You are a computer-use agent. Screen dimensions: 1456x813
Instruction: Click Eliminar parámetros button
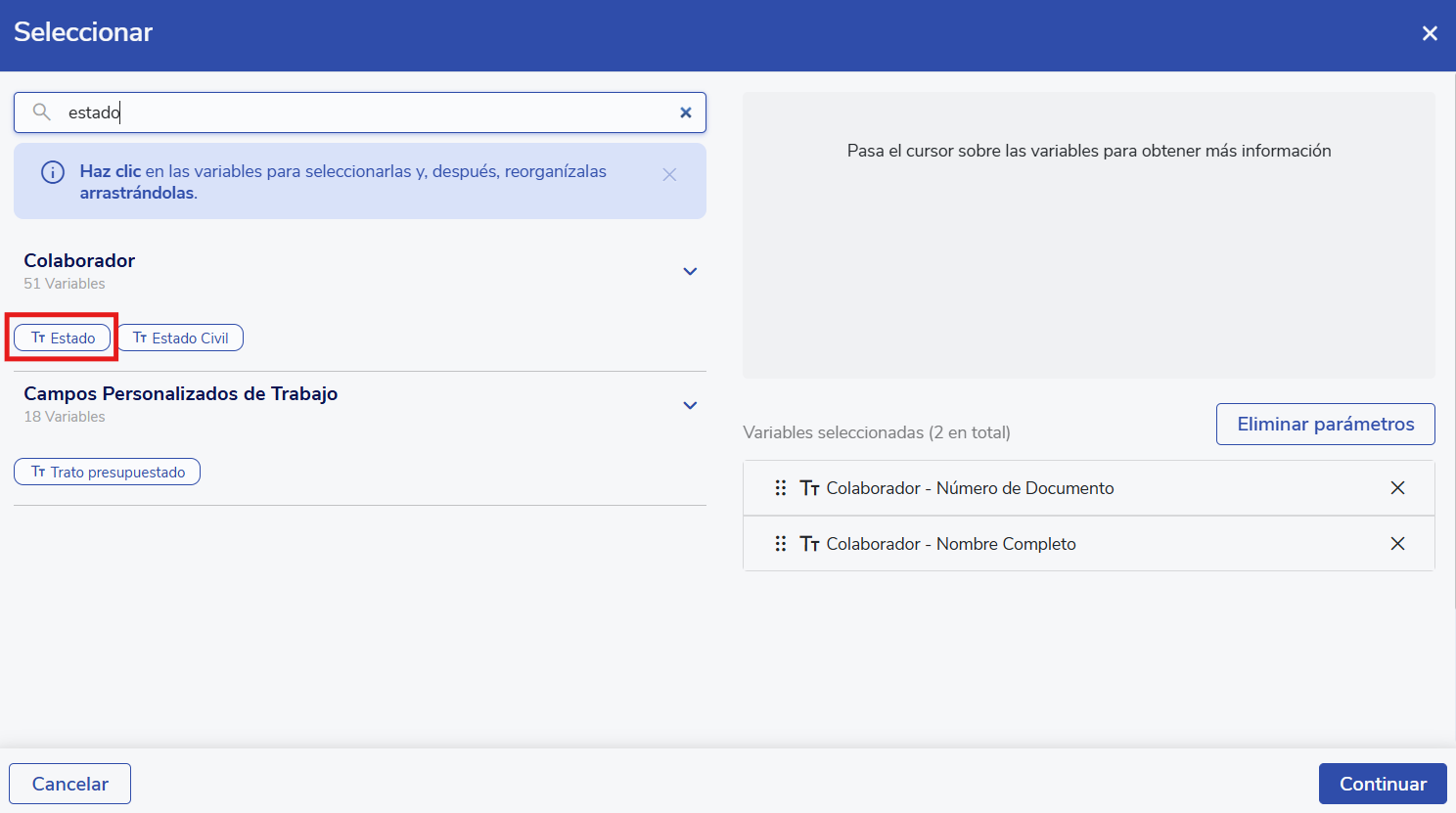click(1325, 424)
